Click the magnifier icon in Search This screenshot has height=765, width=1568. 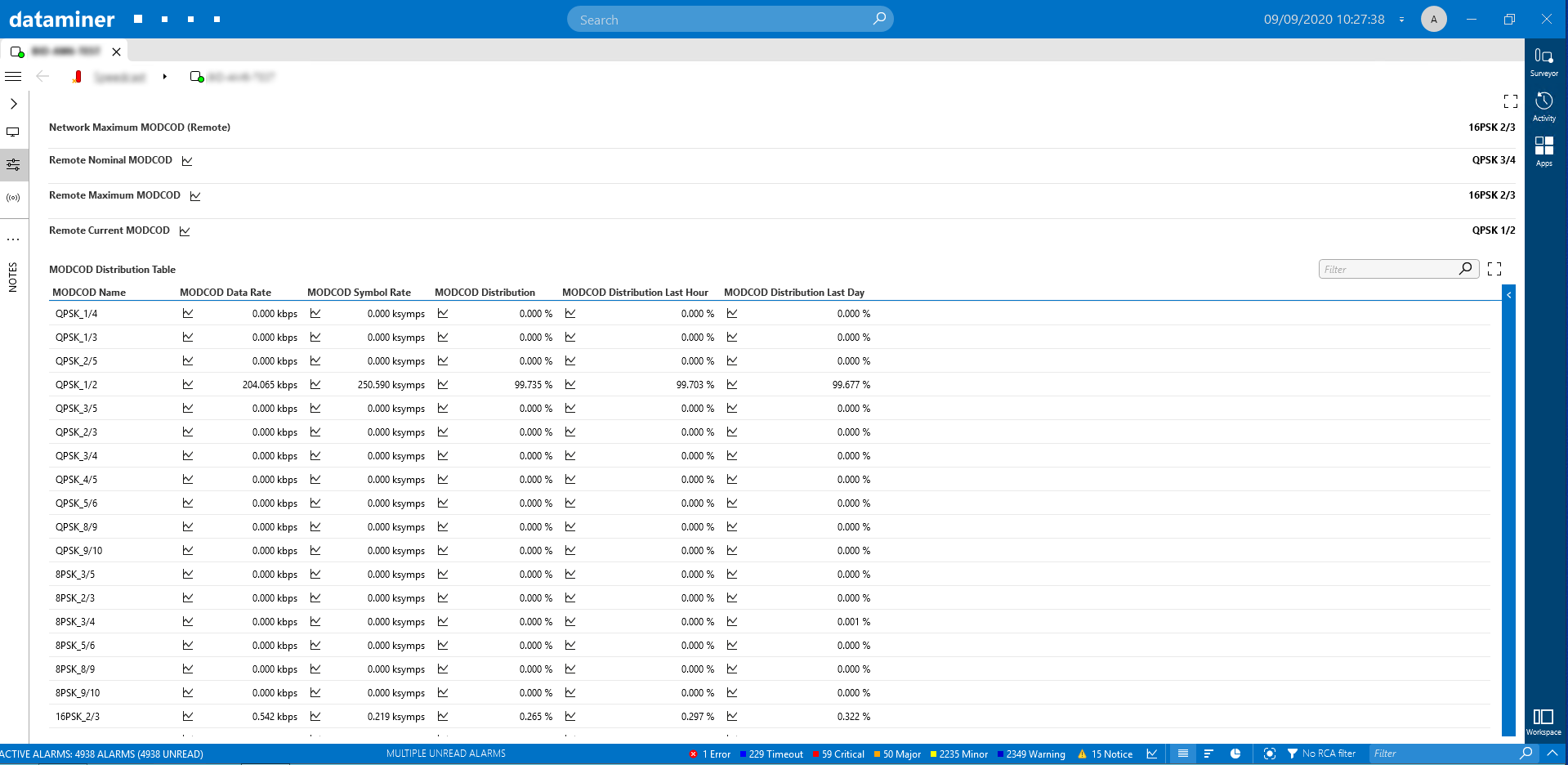pyautogui.click(x=879, y=19)
